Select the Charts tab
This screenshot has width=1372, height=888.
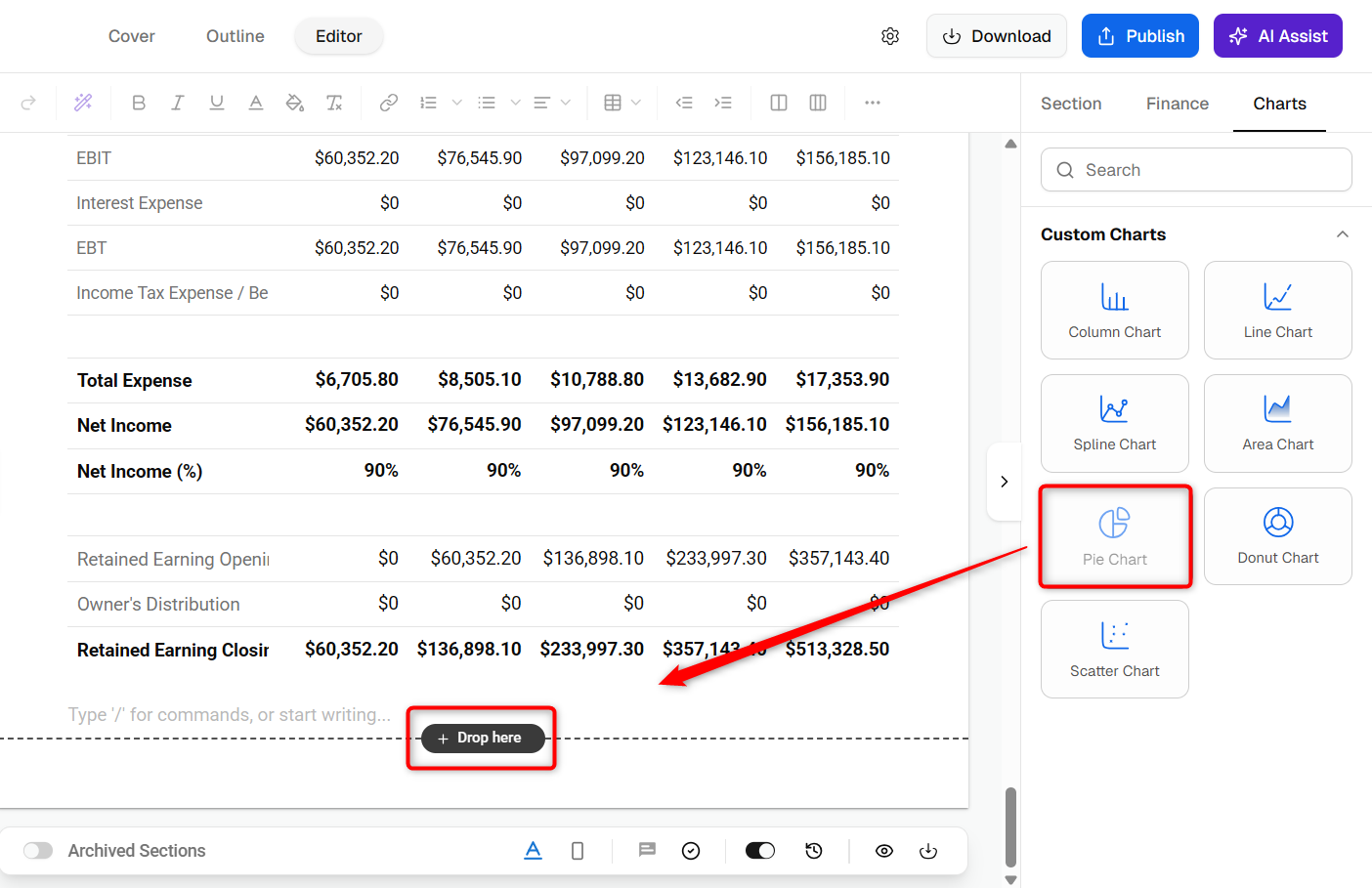click(x=1280, y=104)
